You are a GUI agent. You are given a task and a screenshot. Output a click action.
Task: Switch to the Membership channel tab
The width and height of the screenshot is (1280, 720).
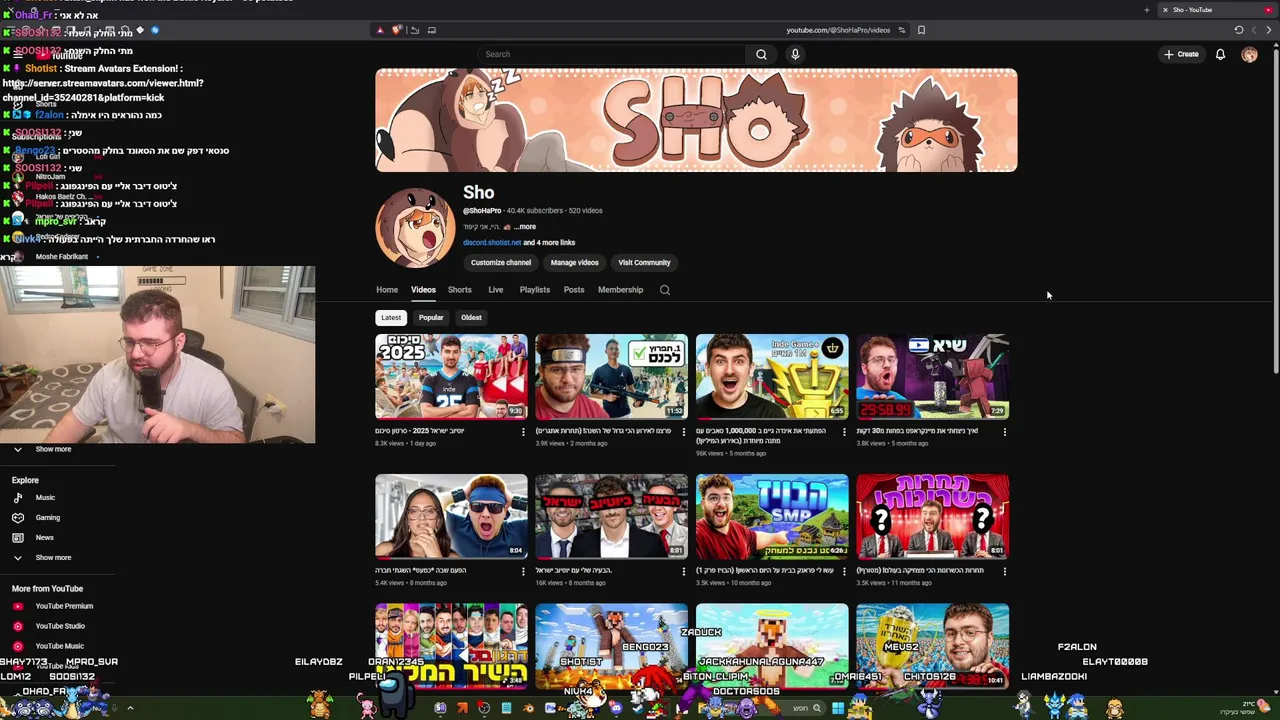pyautogui.click(x=620, y=290)
